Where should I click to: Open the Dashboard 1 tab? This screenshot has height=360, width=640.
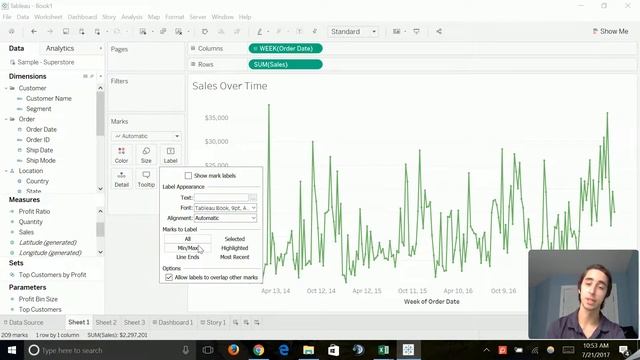click(173, 322)
